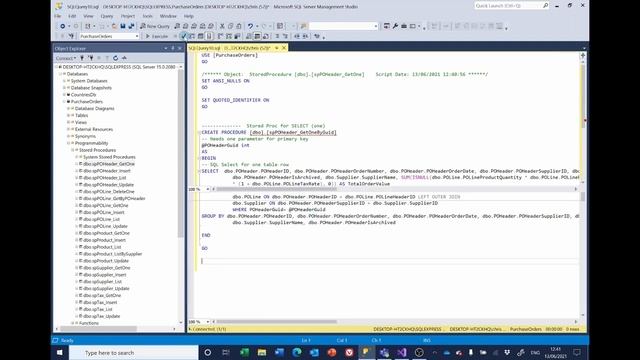Open the Query menu
This screenshot has height=360, width=640.
coord(107,16)
